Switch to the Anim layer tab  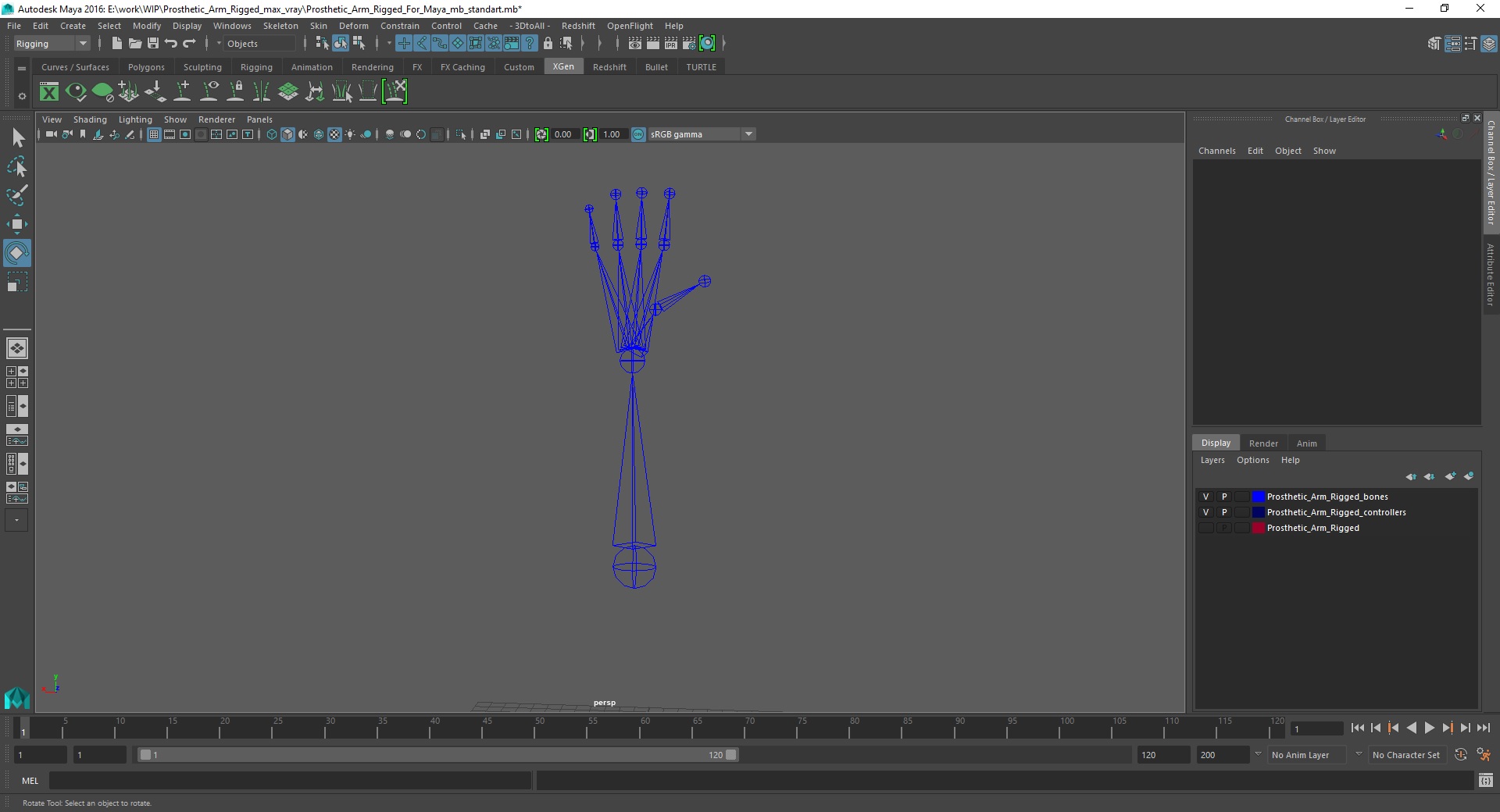pyautogui.click(x=1306, y=443)
